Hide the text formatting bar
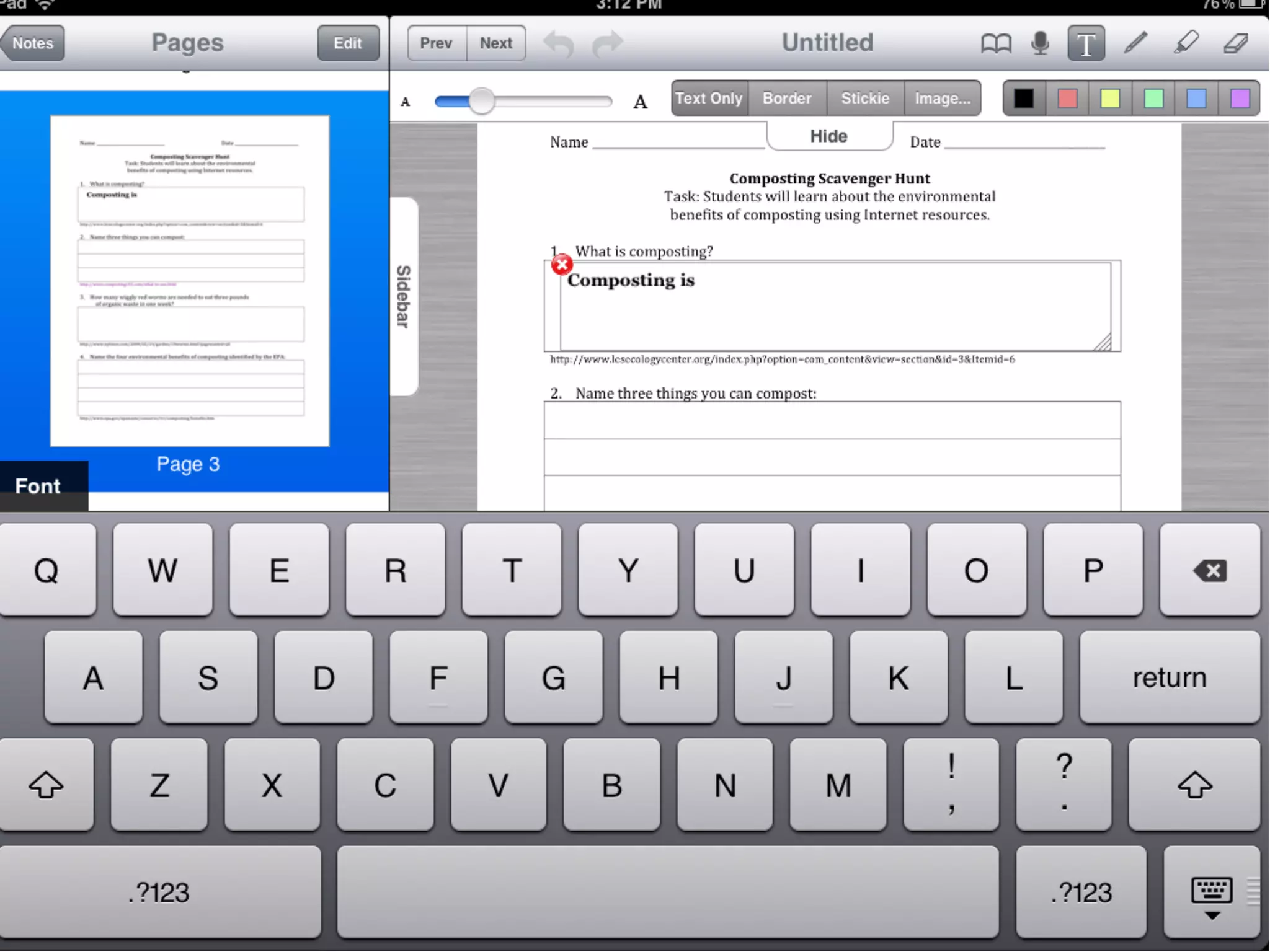 [x=828, y=136]
